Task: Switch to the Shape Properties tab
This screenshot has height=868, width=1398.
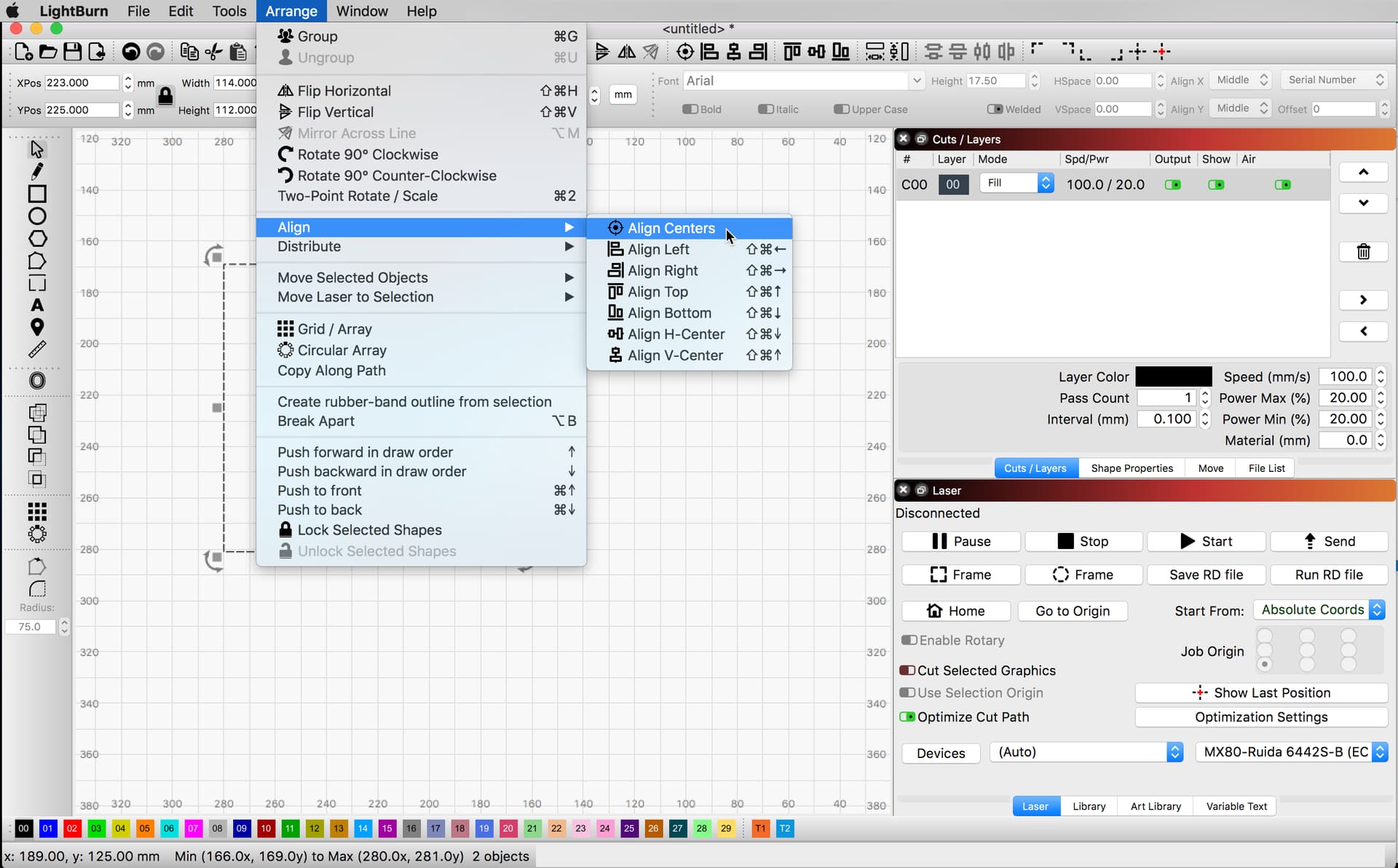Action: pos(1132,467)
